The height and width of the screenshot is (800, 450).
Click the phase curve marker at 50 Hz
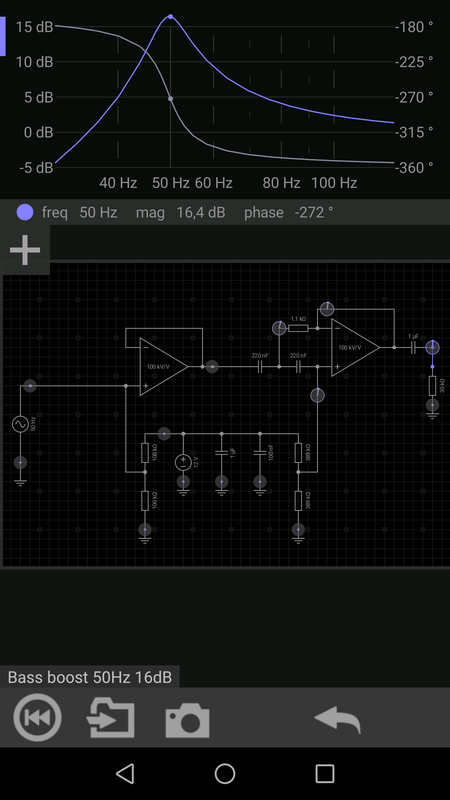click(170, 98)
